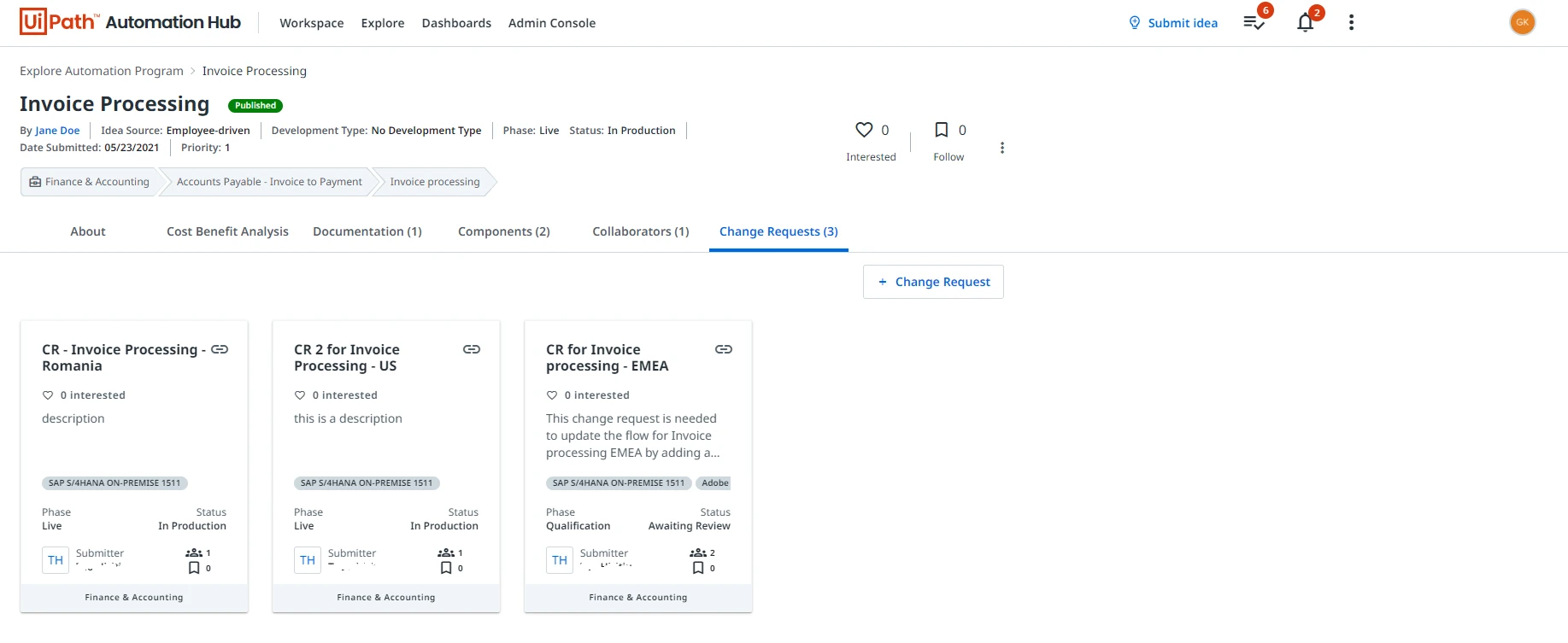Copy link of CR for Invoice processing - EMEA
The height and width of the screenshot is (643, 1568).
point(724,349)
